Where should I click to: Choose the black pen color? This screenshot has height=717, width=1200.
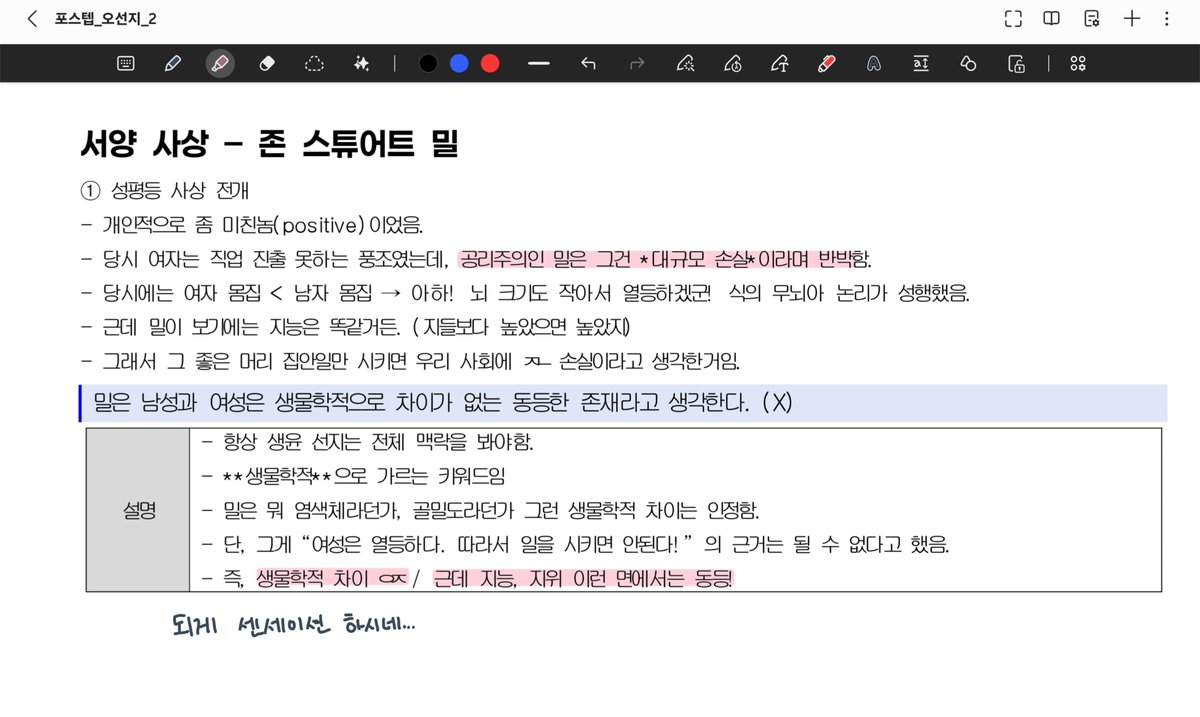pyautogui.click(x=428, y=64)
